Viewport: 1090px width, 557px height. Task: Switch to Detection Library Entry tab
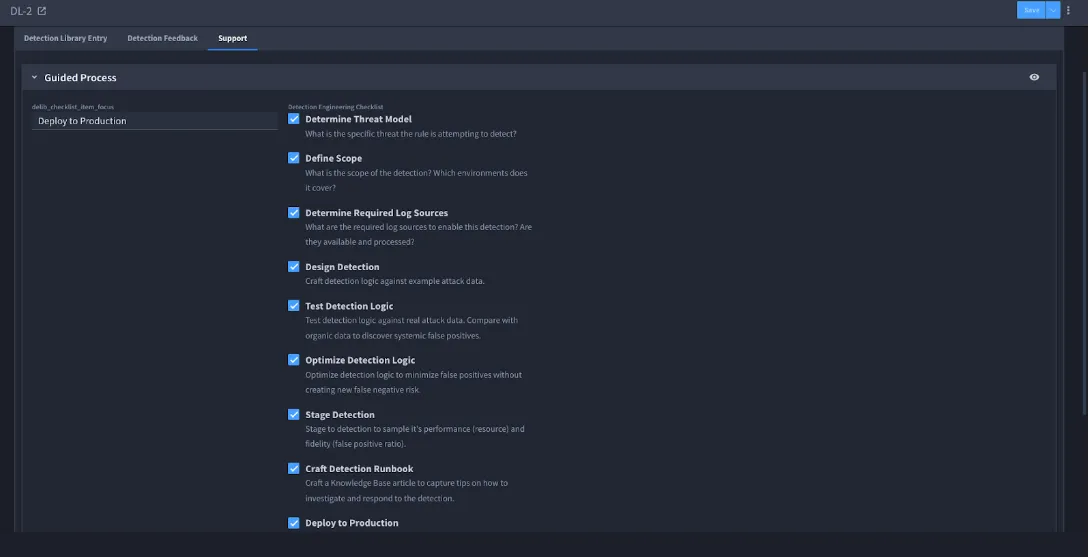click(x=65, y=38)
